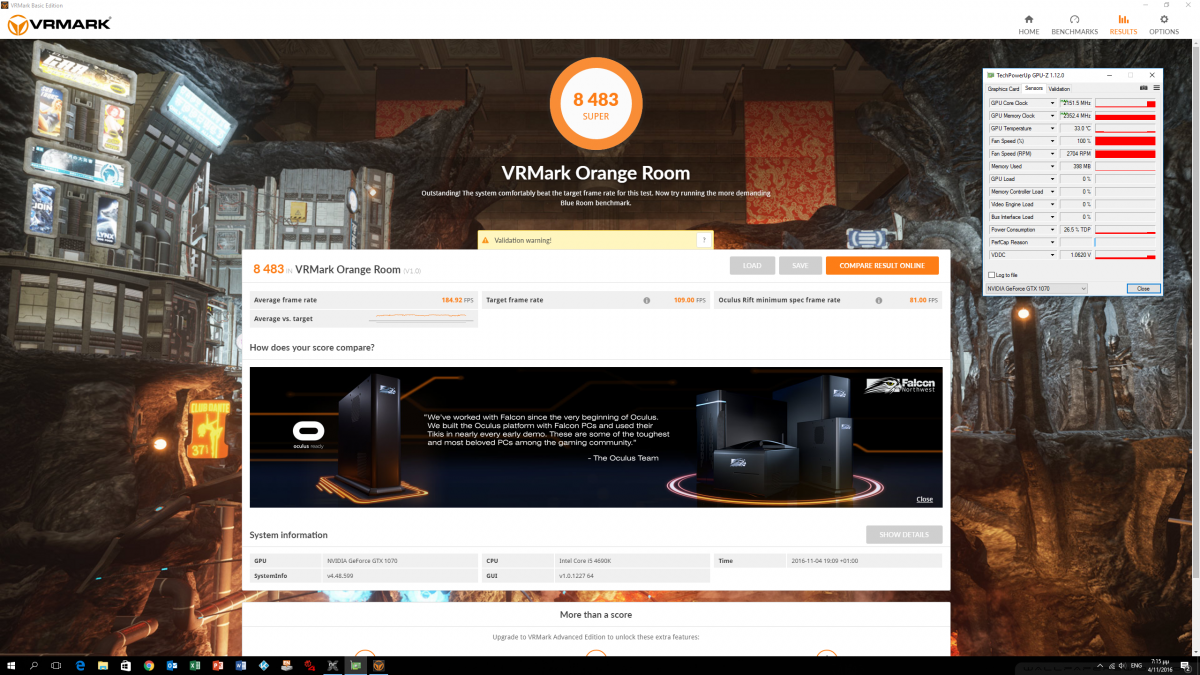Open PowerPoint from taskbar
The image size is (1200, 675).
click(x=218, y=665)
